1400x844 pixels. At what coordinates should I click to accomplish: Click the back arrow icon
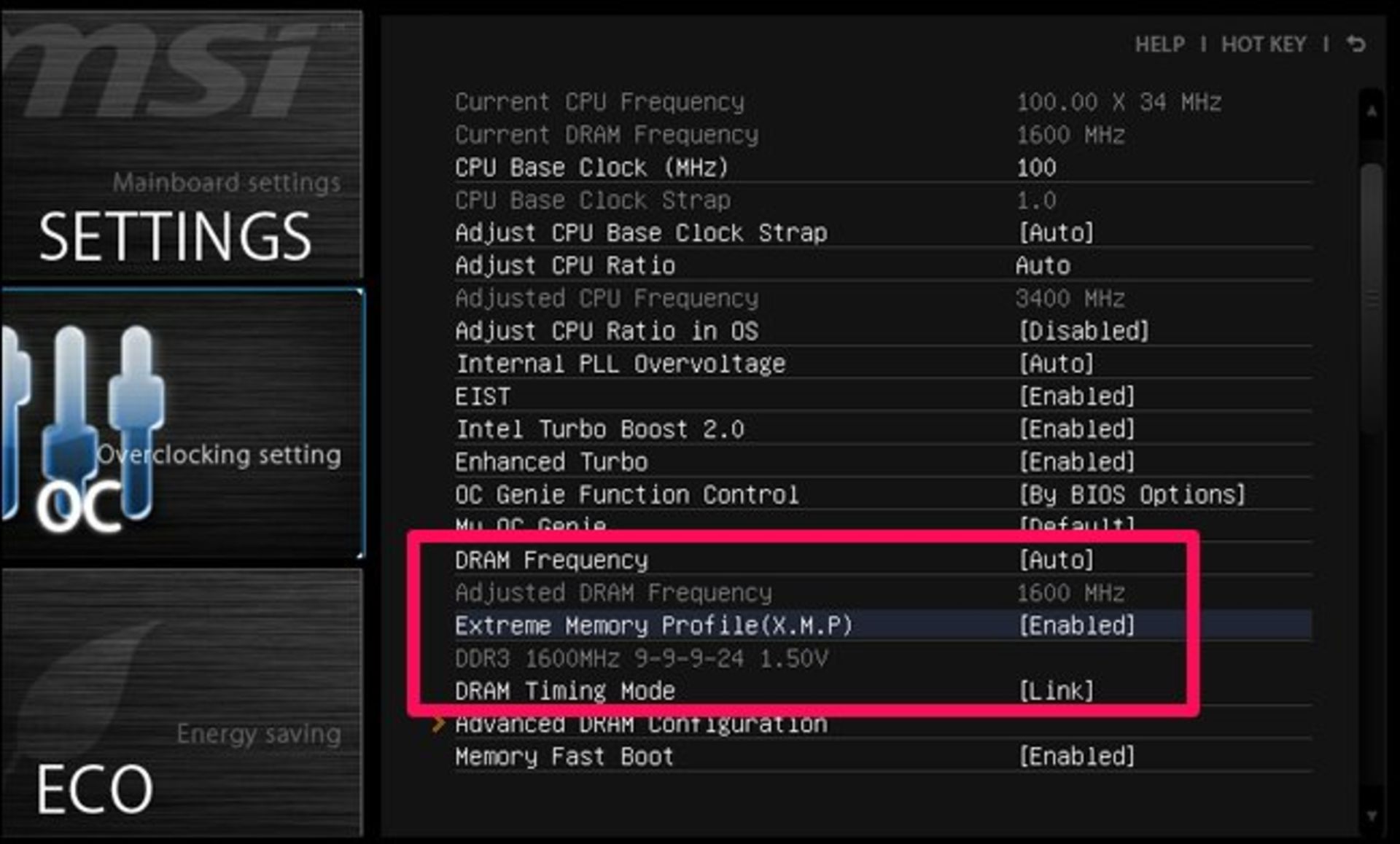point(1356,44)
